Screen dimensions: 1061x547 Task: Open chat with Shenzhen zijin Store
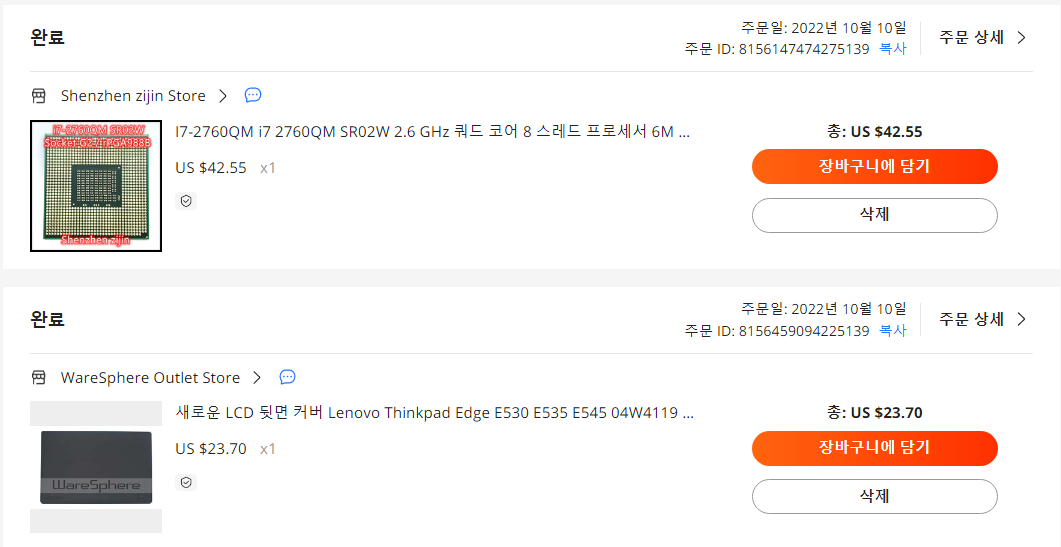point(253,95)
